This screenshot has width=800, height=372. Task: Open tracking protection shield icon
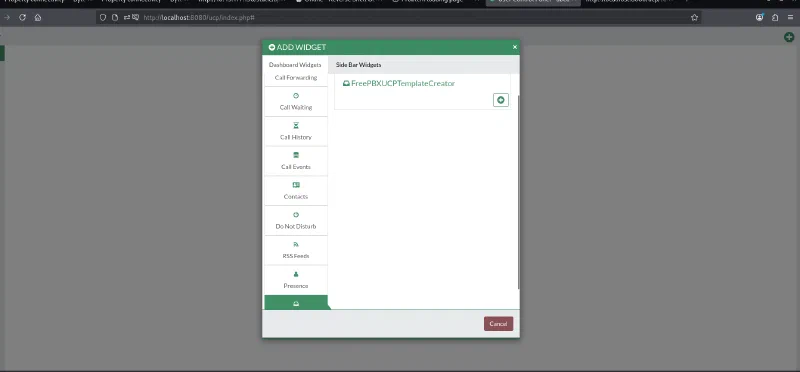click(103, 17)
